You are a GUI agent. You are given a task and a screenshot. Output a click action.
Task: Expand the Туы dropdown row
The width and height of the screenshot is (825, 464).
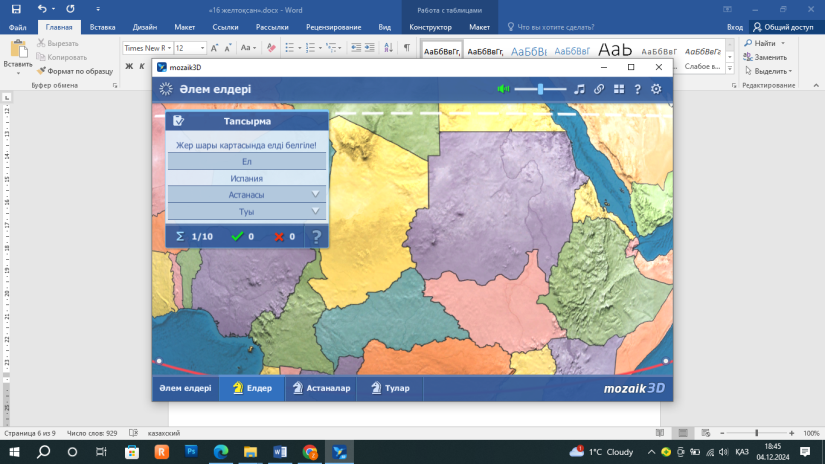[x=246, y=211]
